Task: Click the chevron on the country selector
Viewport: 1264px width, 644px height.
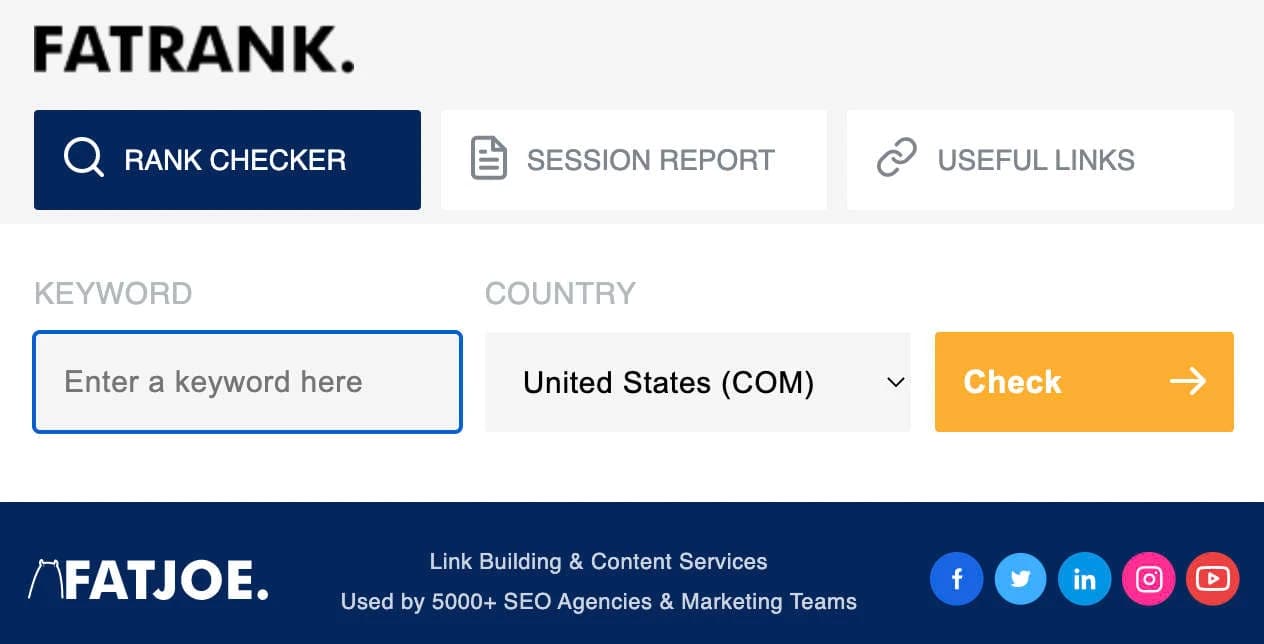Action: (x=895, y=382)
